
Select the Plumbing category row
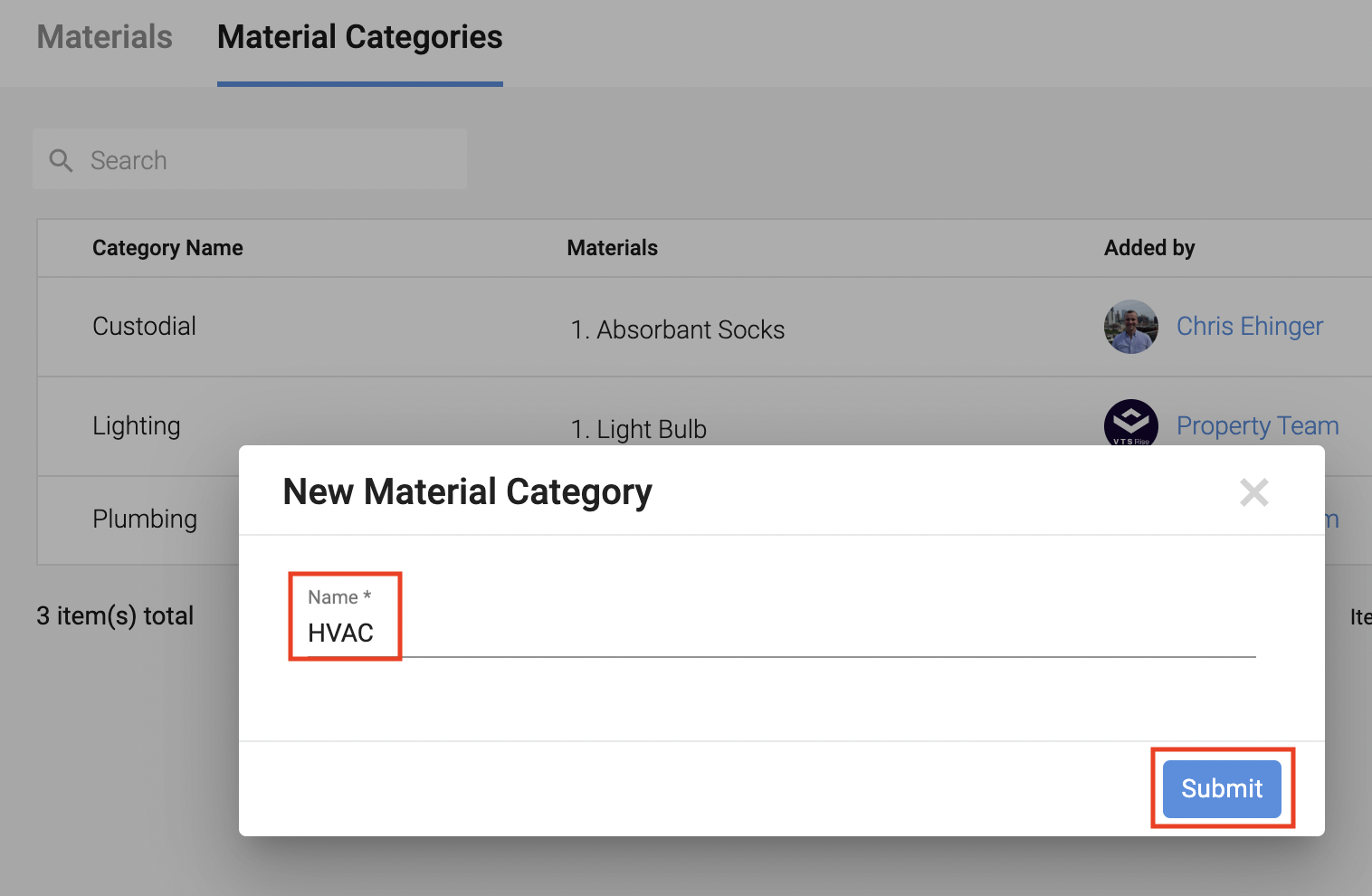[x=145, y=519]
